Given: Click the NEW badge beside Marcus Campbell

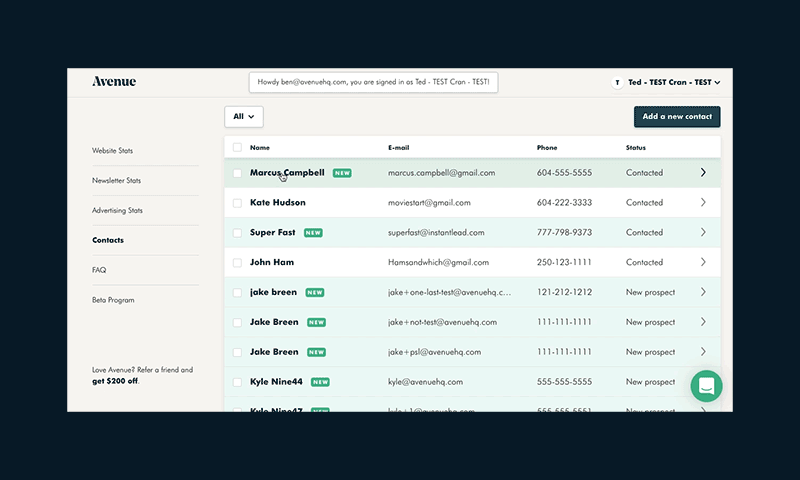Looking at the screenshot, I should tap(342, 173).
